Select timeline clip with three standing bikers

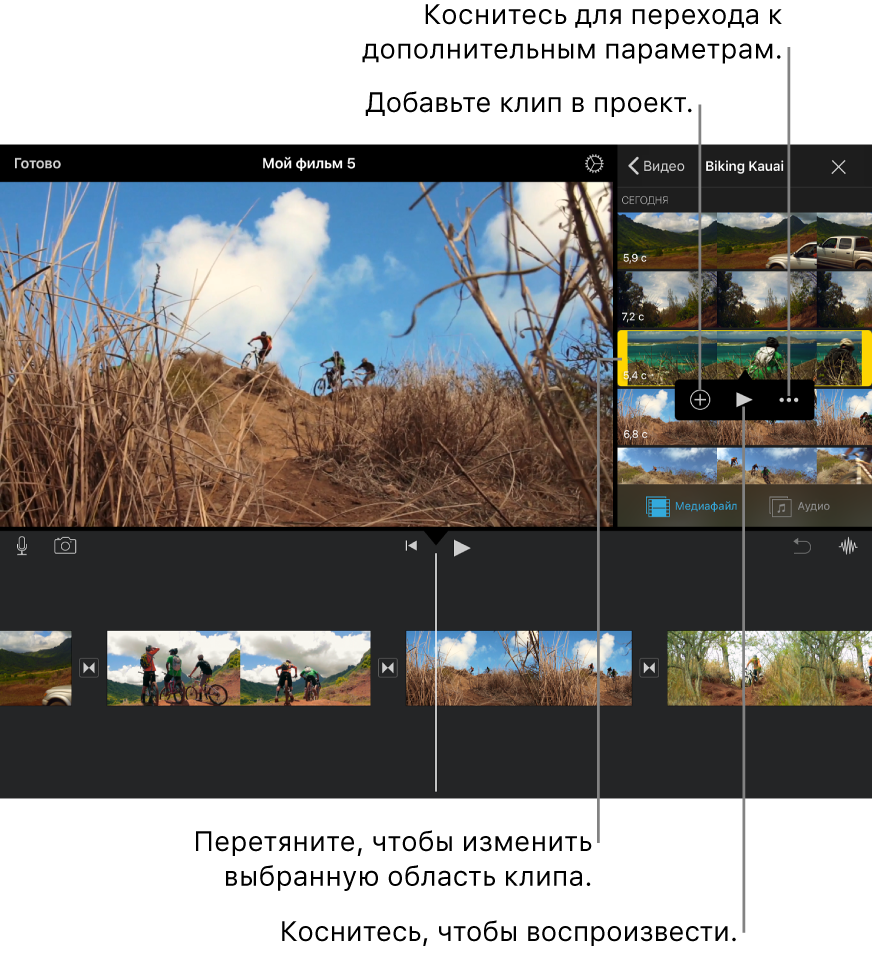pos(239,668)
